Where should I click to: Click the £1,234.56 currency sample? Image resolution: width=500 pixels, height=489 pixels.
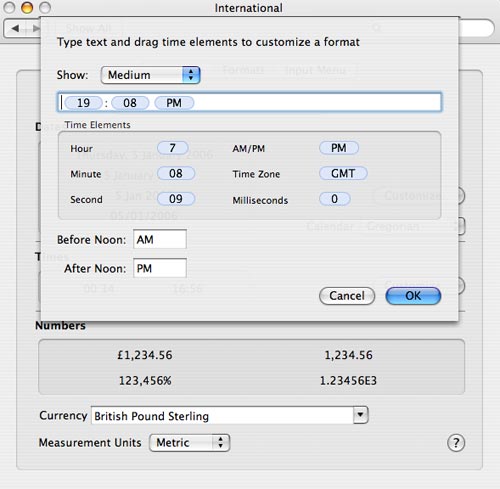145,355
